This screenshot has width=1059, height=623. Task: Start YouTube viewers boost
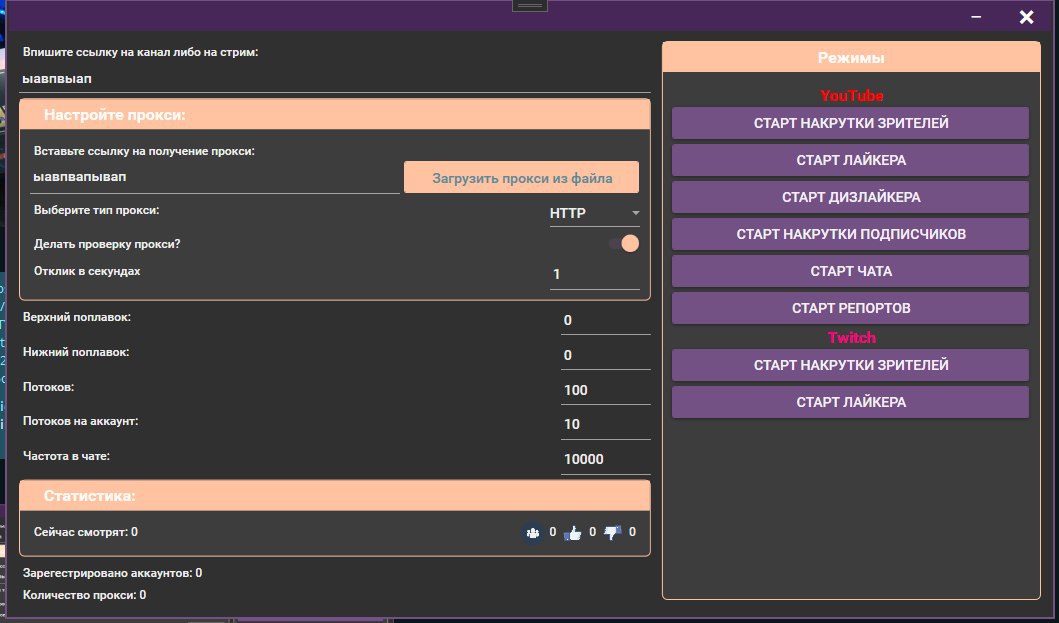(850, 123)
